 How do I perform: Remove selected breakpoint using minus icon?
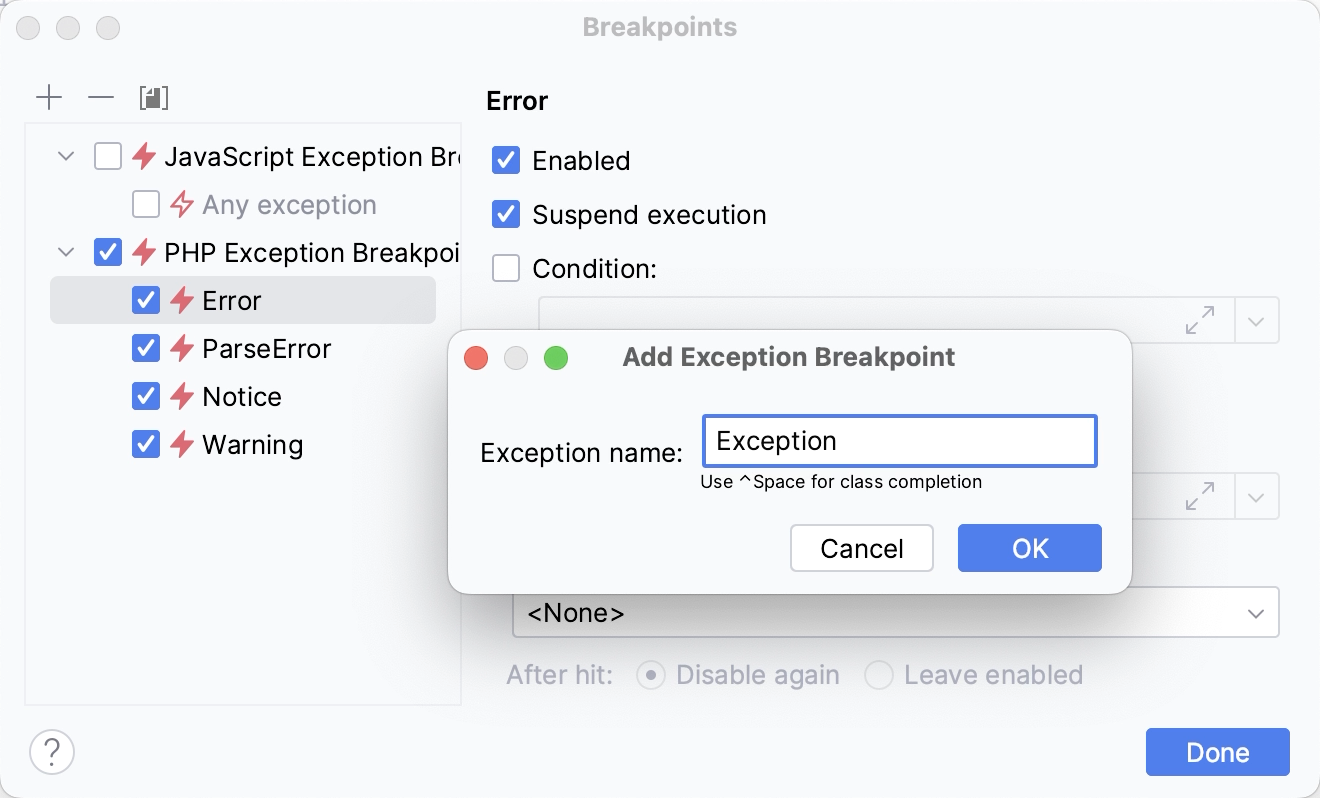[x=99, y=97]
